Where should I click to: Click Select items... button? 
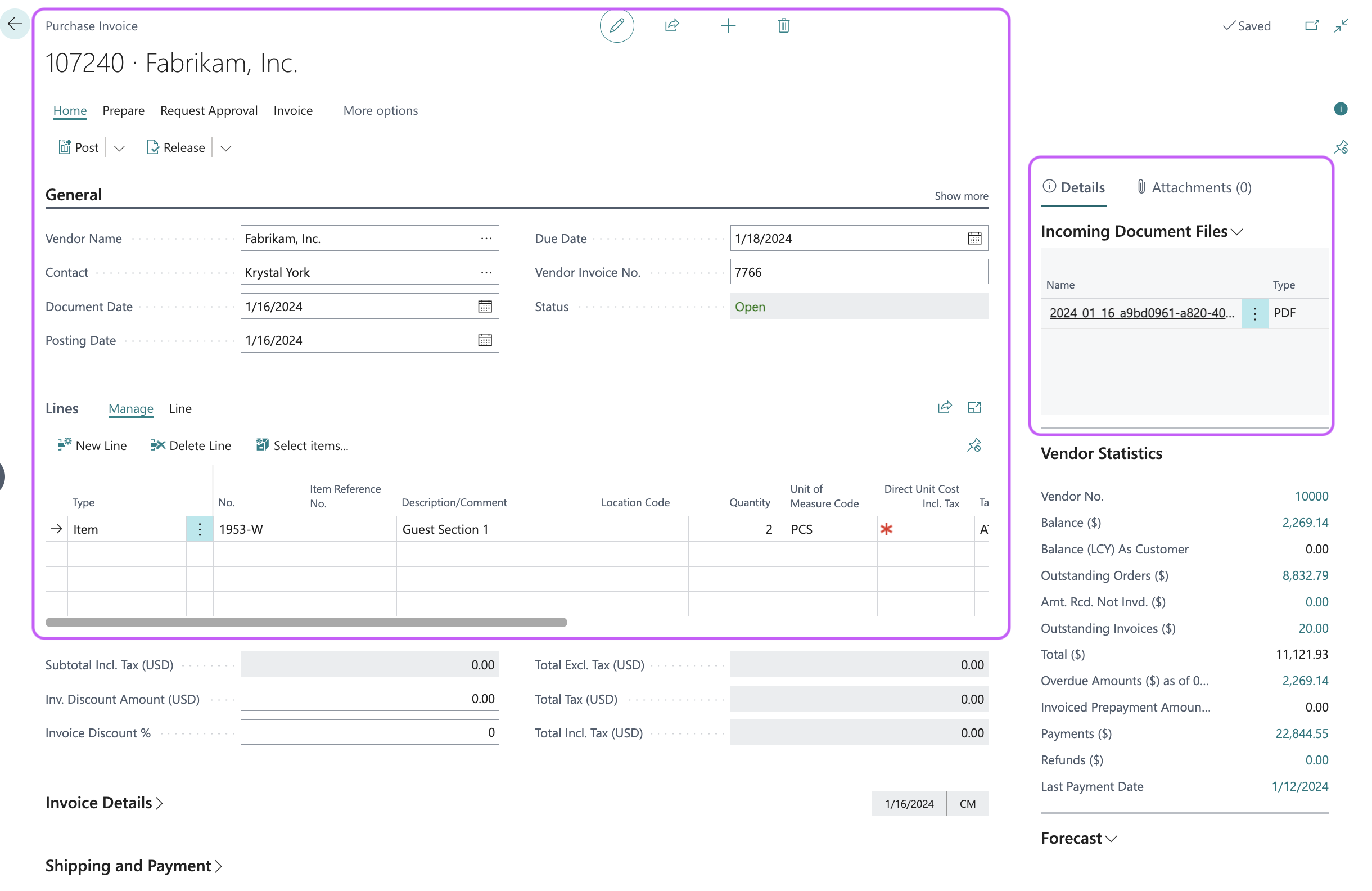pos(302,445)
